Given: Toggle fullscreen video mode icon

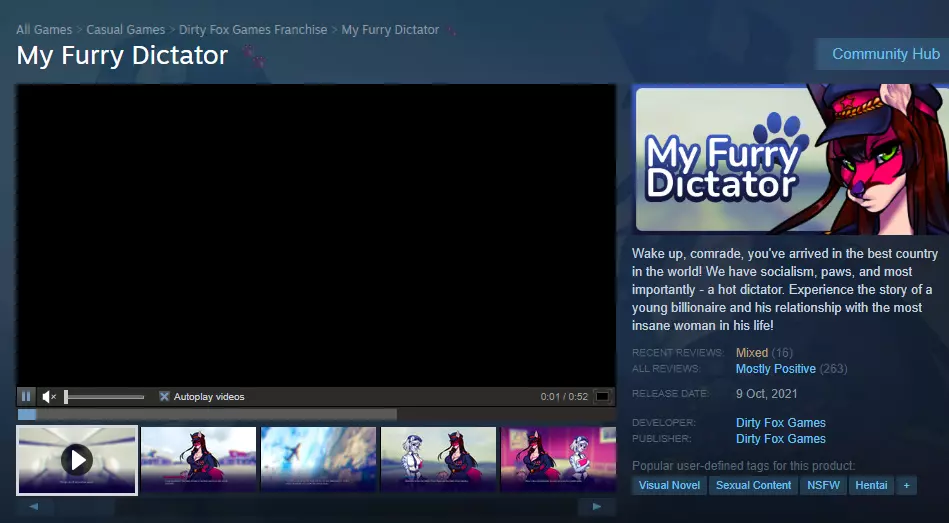Looking at the screenshot, I should (x=602, y=396).
